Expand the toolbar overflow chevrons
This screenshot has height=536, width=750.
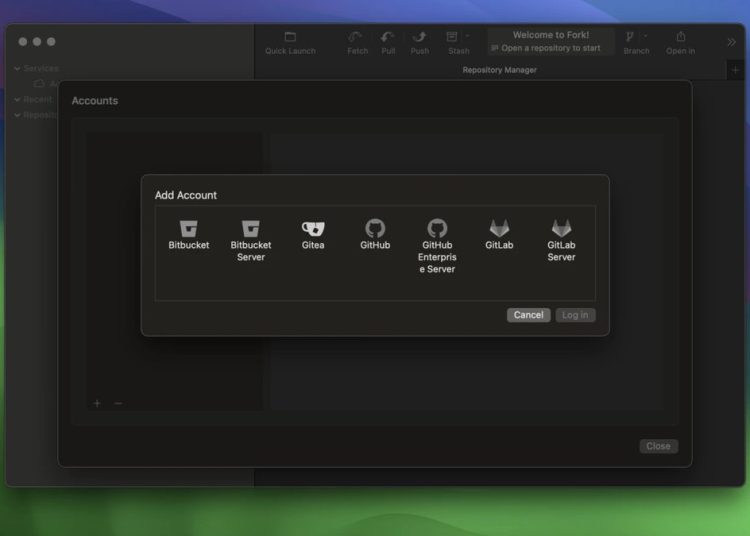(x=731, y=42)
